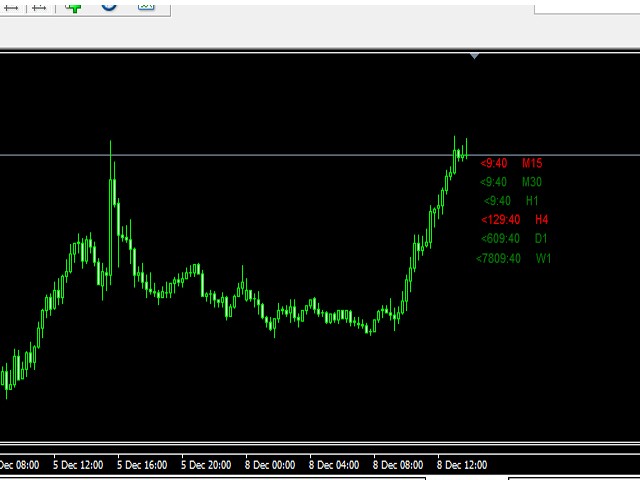Click the gray chart shift triangle marker

tap(474, 56)
